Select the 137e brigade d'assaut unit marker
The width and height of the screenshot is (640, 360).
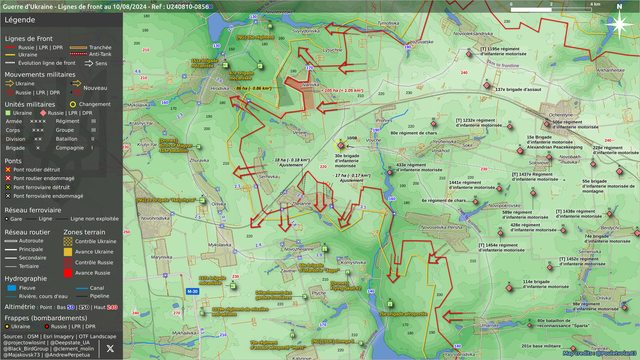(x=487, y=85)
